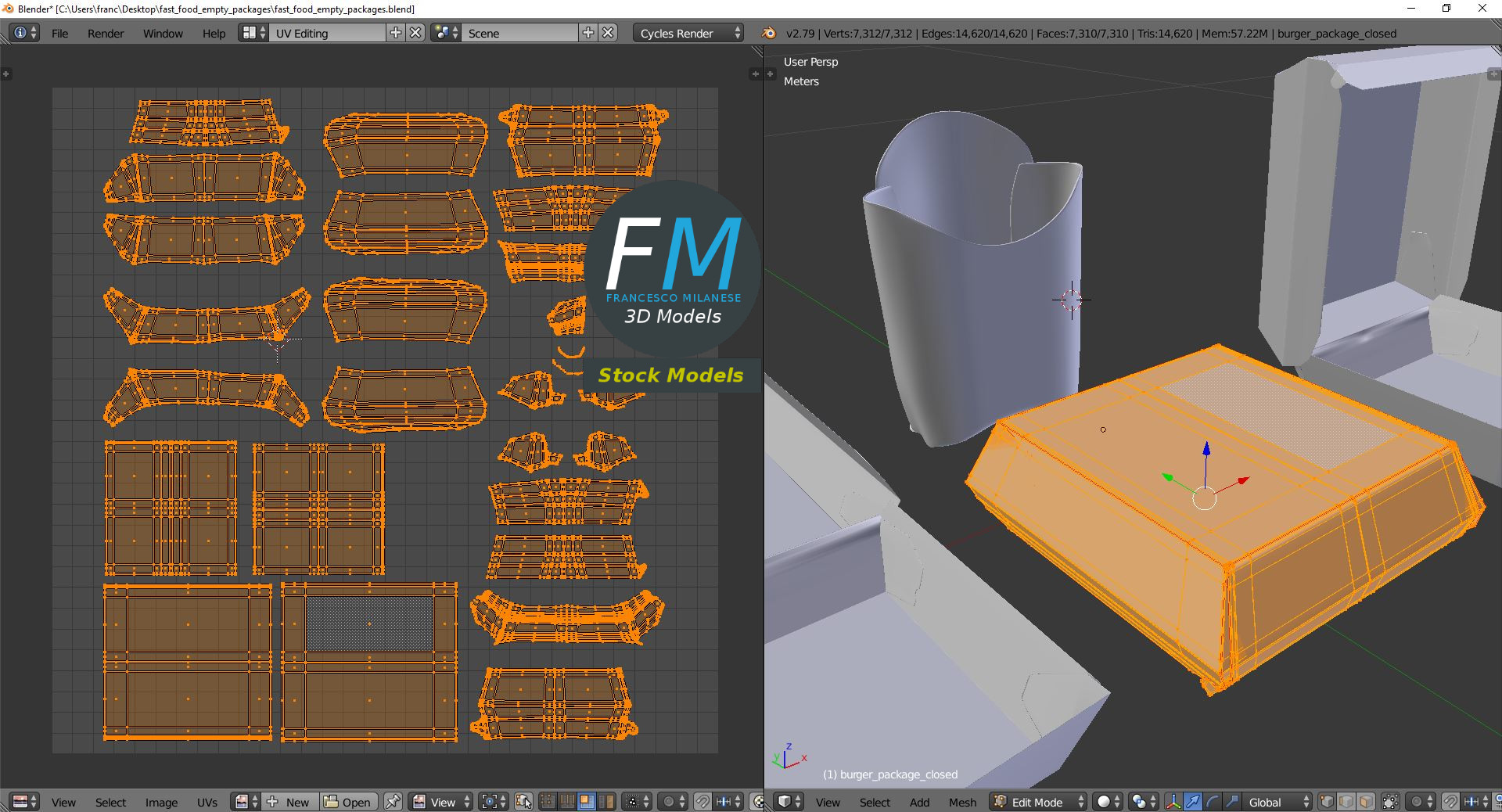
Task: Toggle proportional editing in UV editor
Action: pyautogui.click(x=669, y=802)
